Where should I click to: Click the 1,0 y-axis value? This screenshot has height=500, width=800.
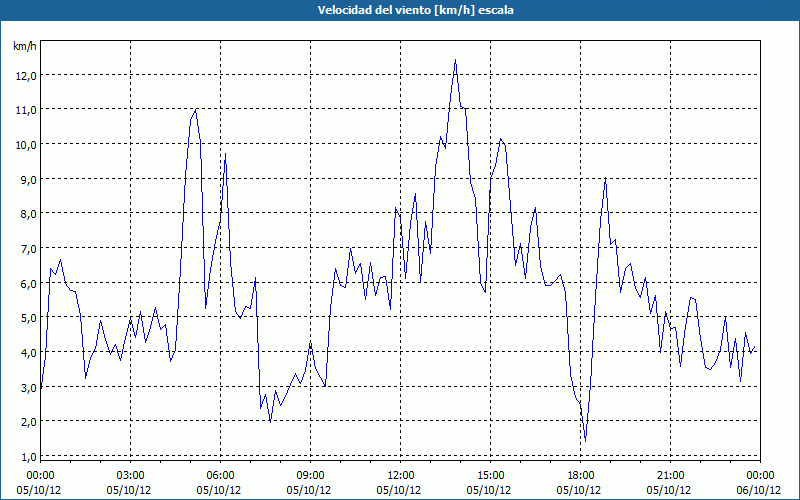click(28, 457)
